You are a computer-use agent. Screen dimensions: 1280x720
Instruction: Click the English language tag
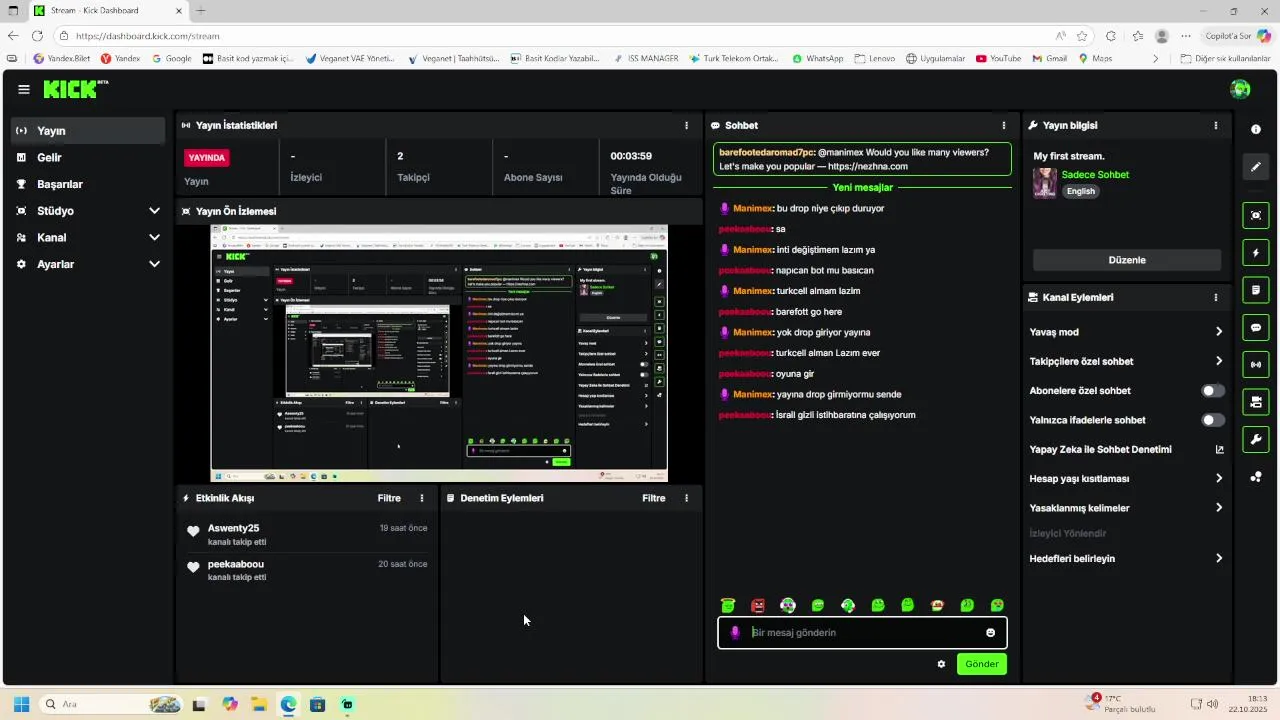pyautogui.click(x=1081, y=191)
